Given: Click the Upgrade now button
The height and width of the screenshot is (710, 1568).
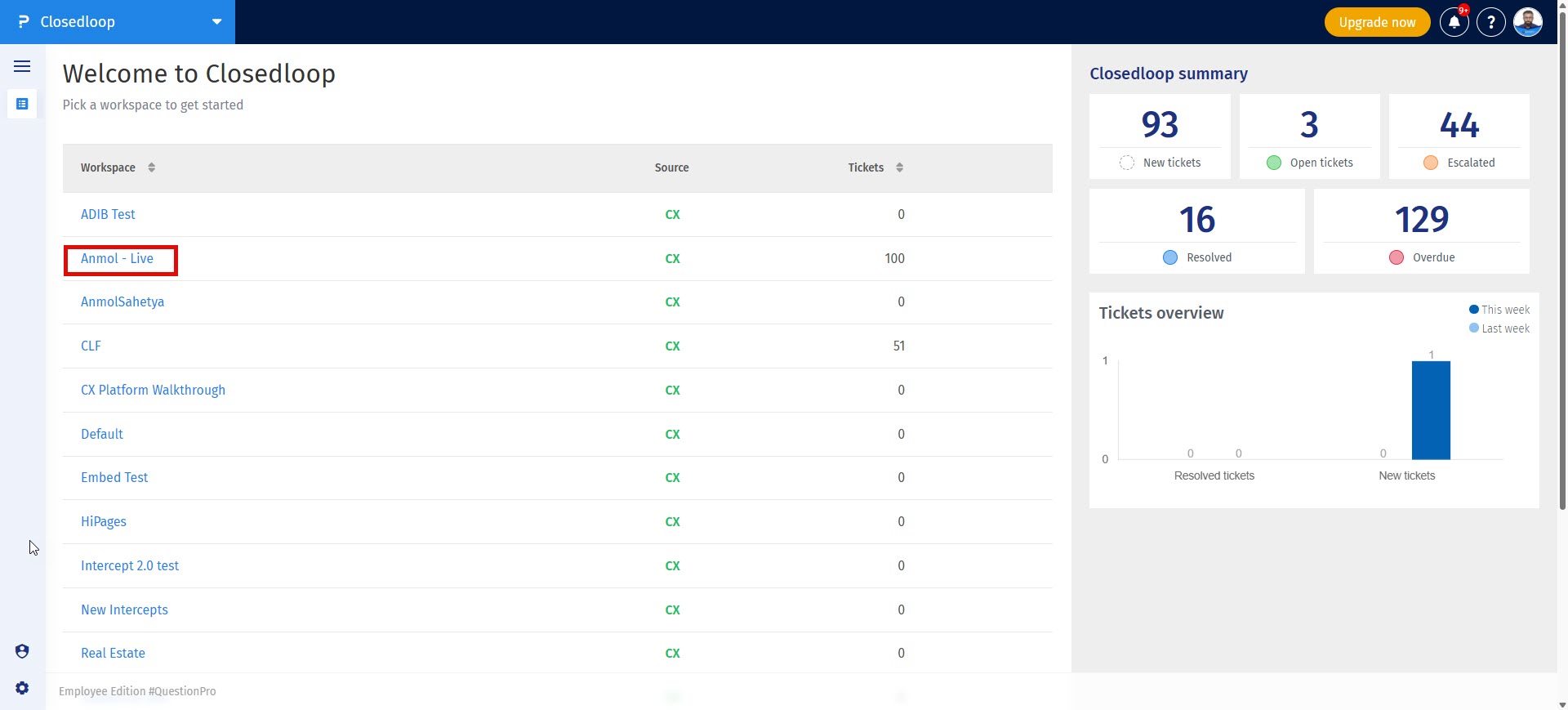Looking at the screenshot, I should 1377,22.
